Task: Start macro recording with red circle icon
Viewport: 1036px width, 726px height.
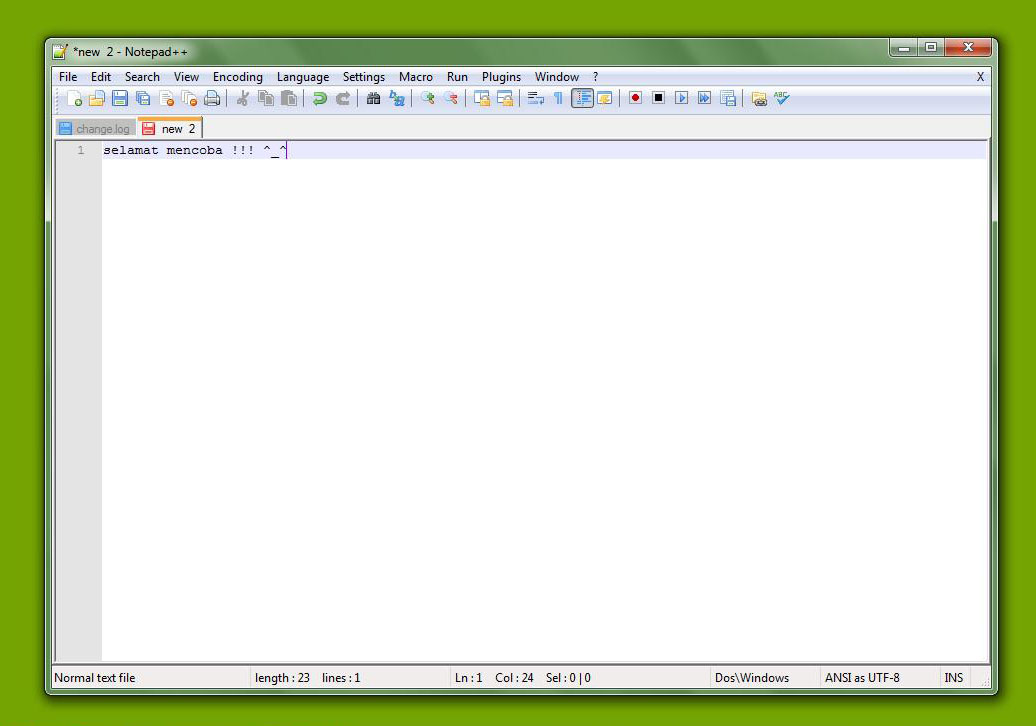Action: pyautogui.click(x=635, y=98)
